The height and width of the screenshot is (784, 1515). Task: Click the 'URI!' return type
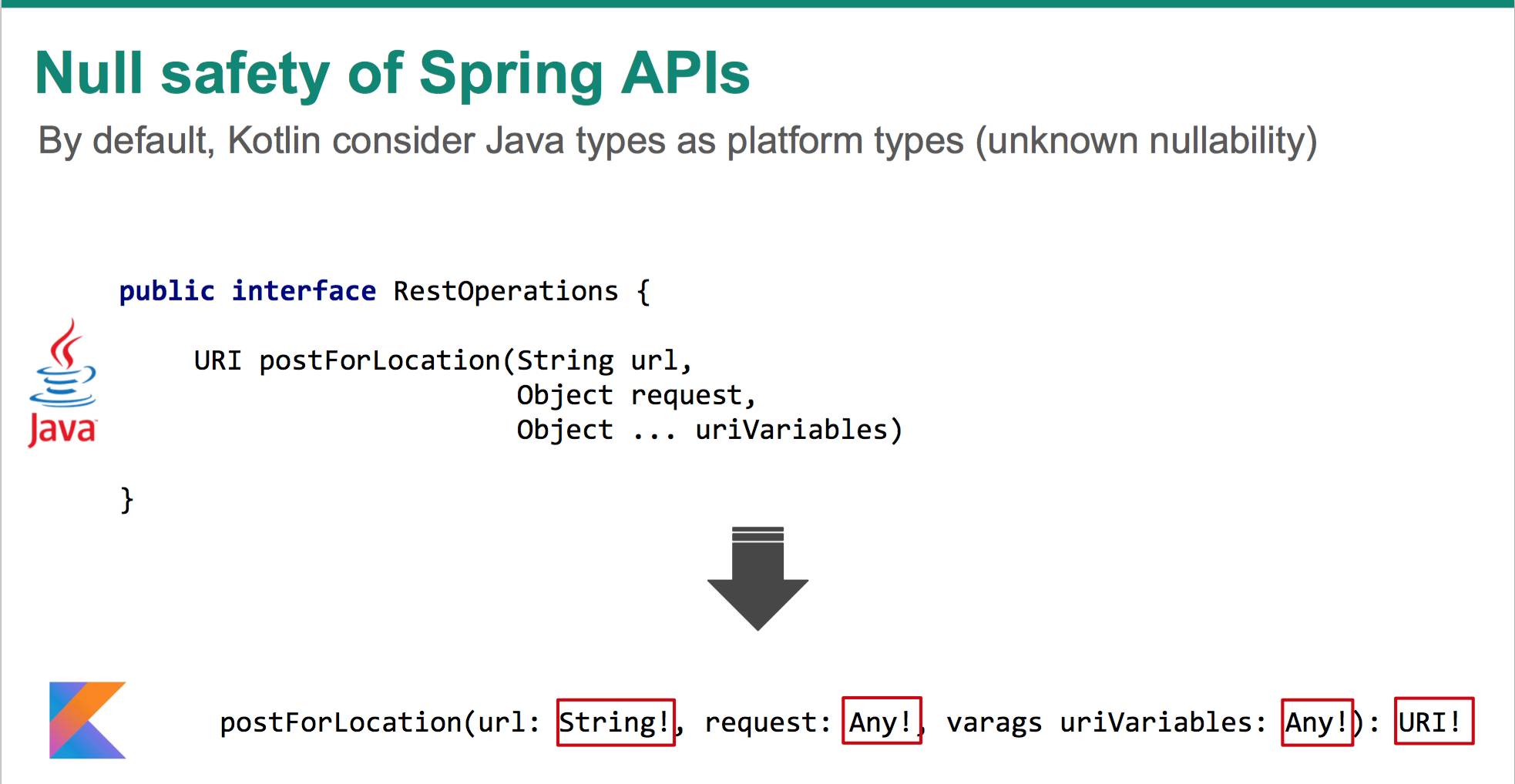point(1433,721)
